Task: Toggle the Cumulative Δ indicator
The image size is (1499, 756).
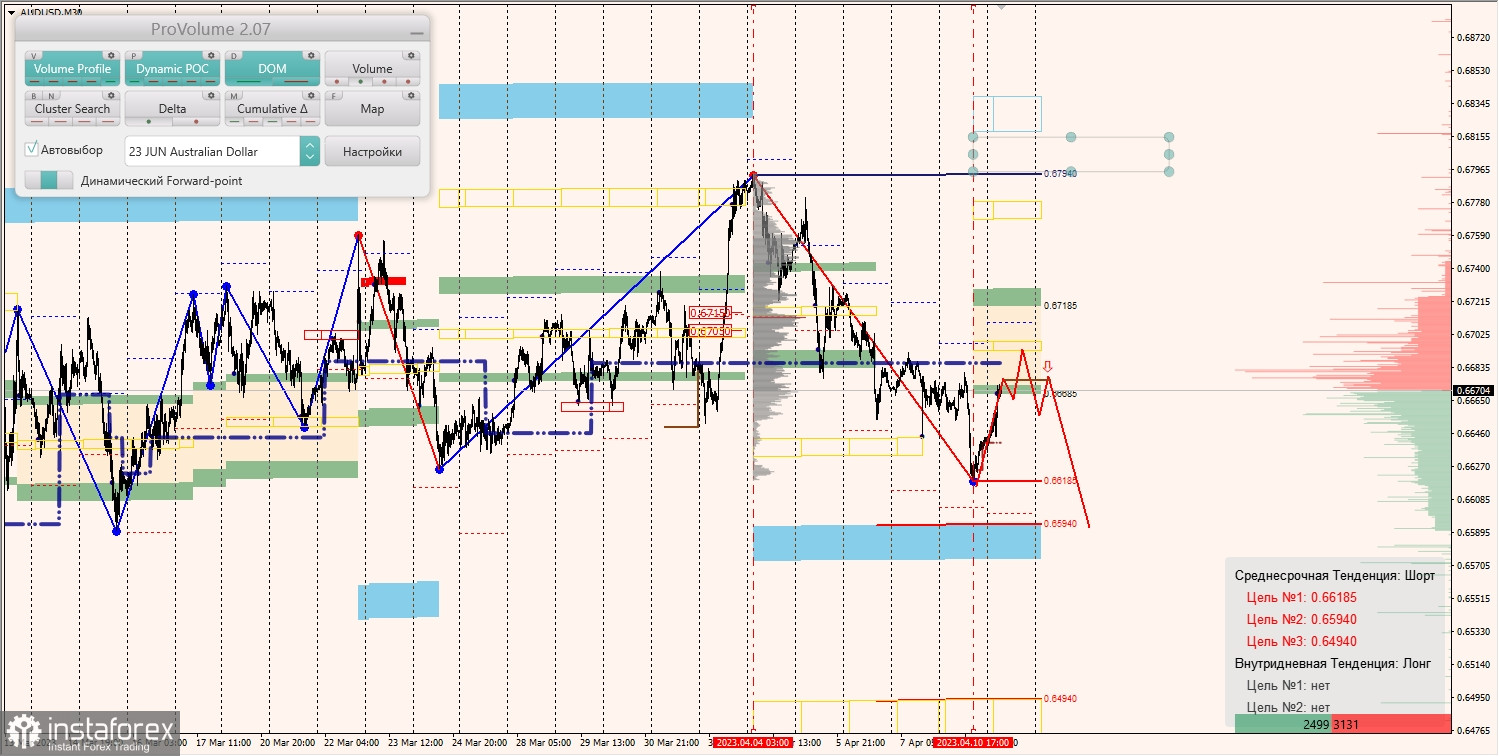Action: [x=272, y=109]
